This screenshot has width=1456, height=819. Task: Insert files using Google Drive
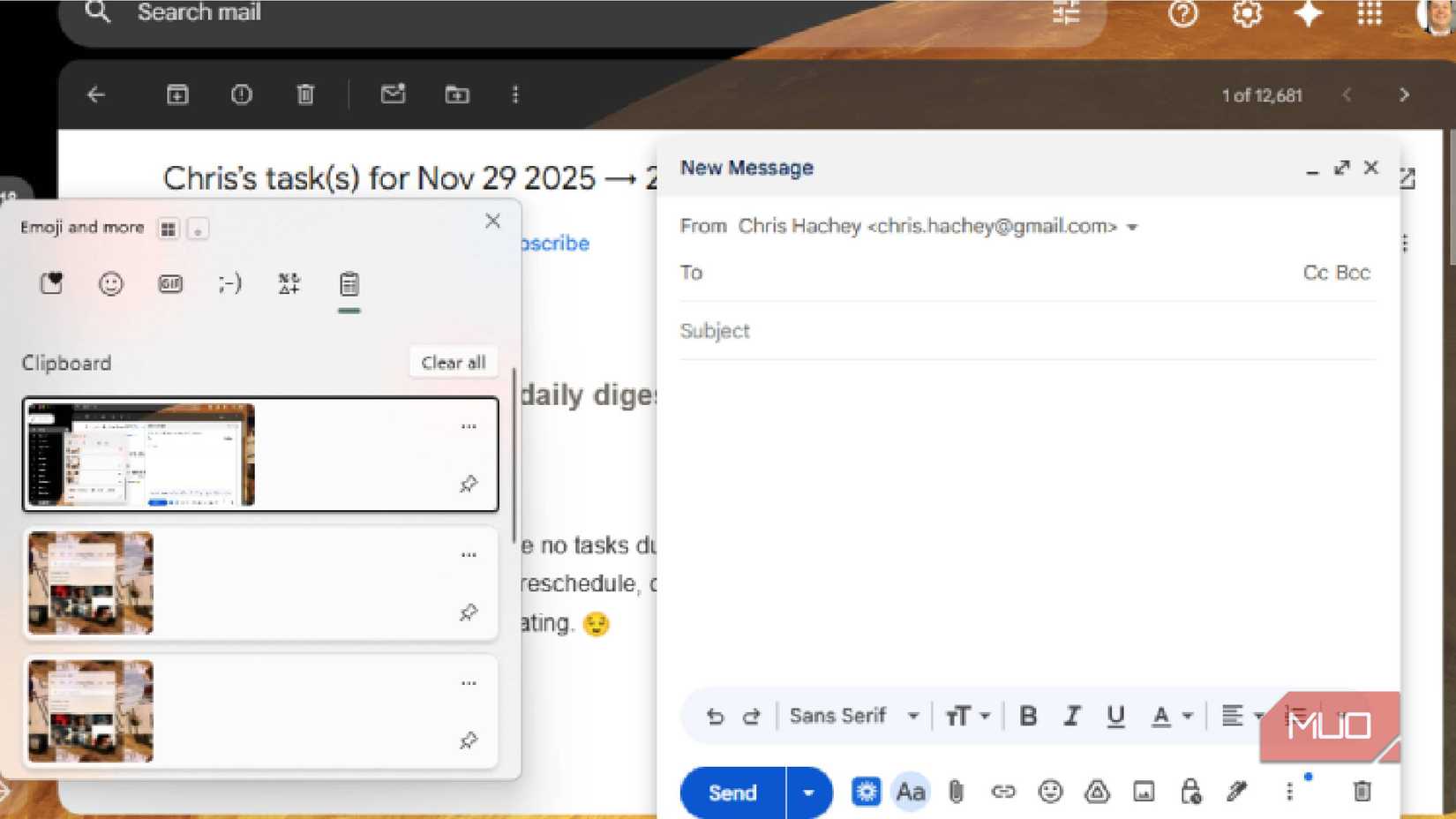point(1097,792)
